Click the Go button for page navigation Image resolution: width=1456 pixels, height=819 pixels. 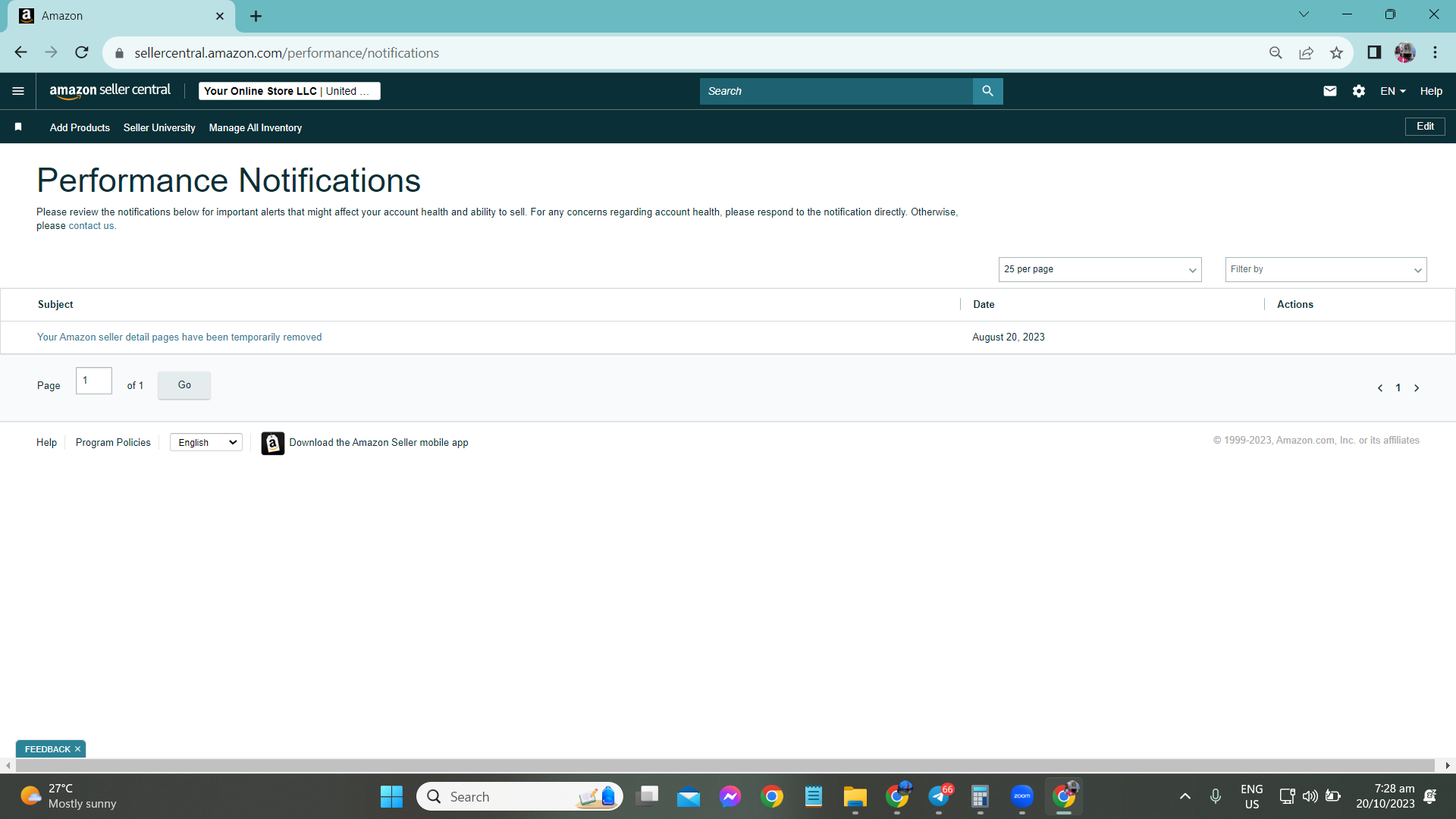pos(184,385)
